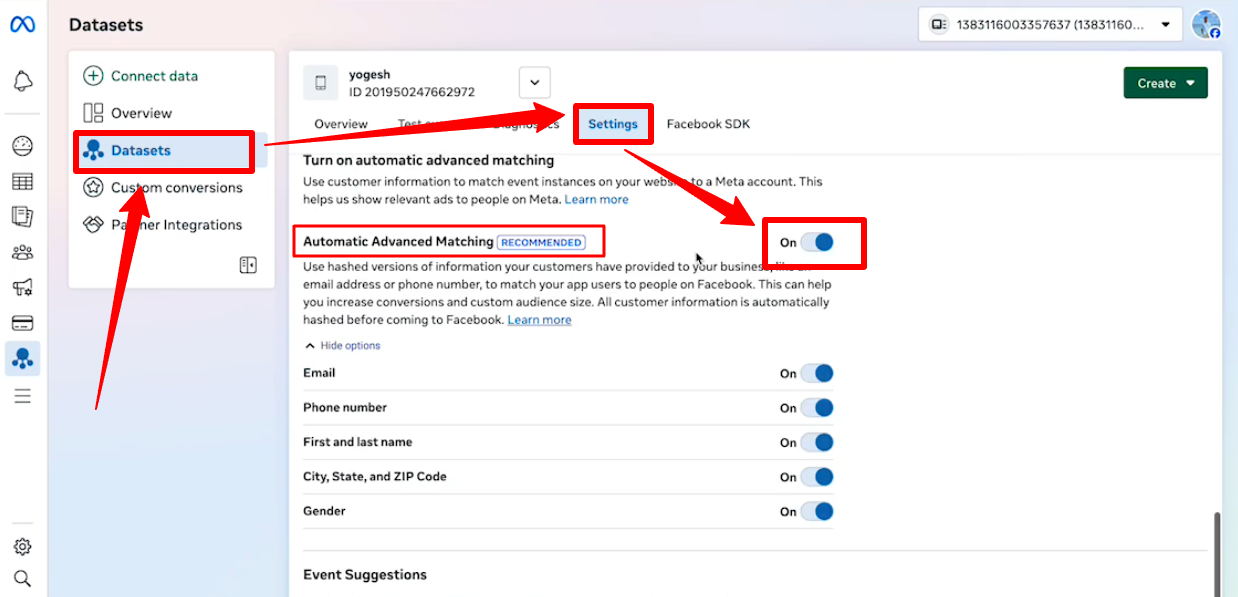
Task: Open the Audiences people icon
Action: [22, 252]
